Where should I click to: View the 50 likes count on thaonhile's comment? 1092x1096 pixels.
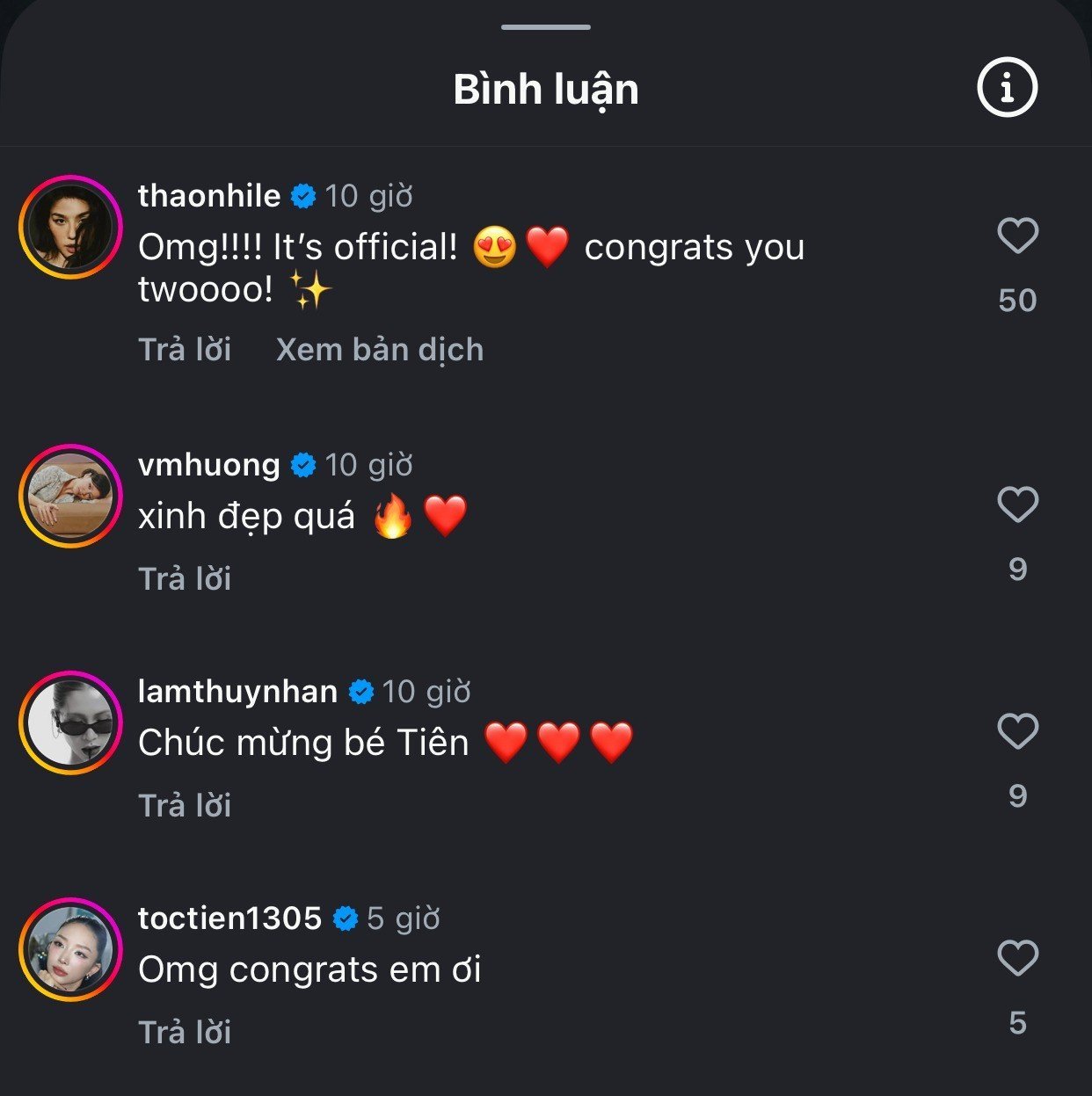[1017, 301]
